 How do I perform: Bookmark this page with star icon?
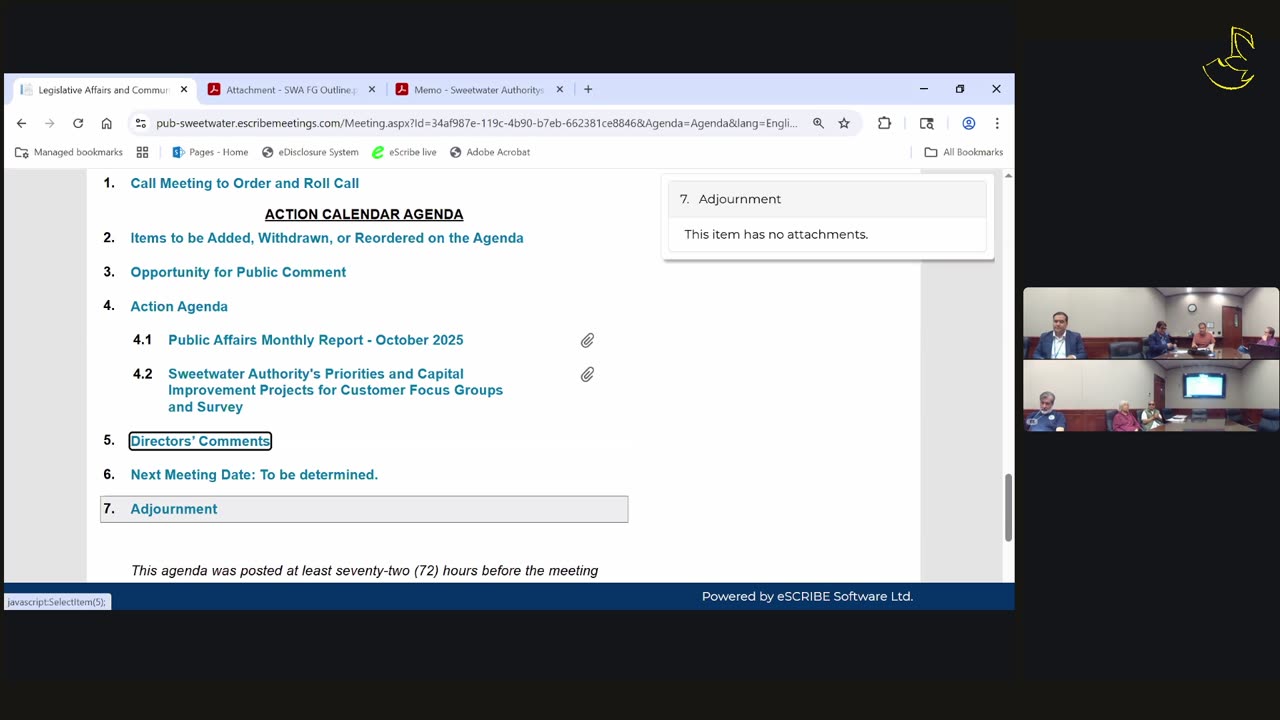(844, 123)
